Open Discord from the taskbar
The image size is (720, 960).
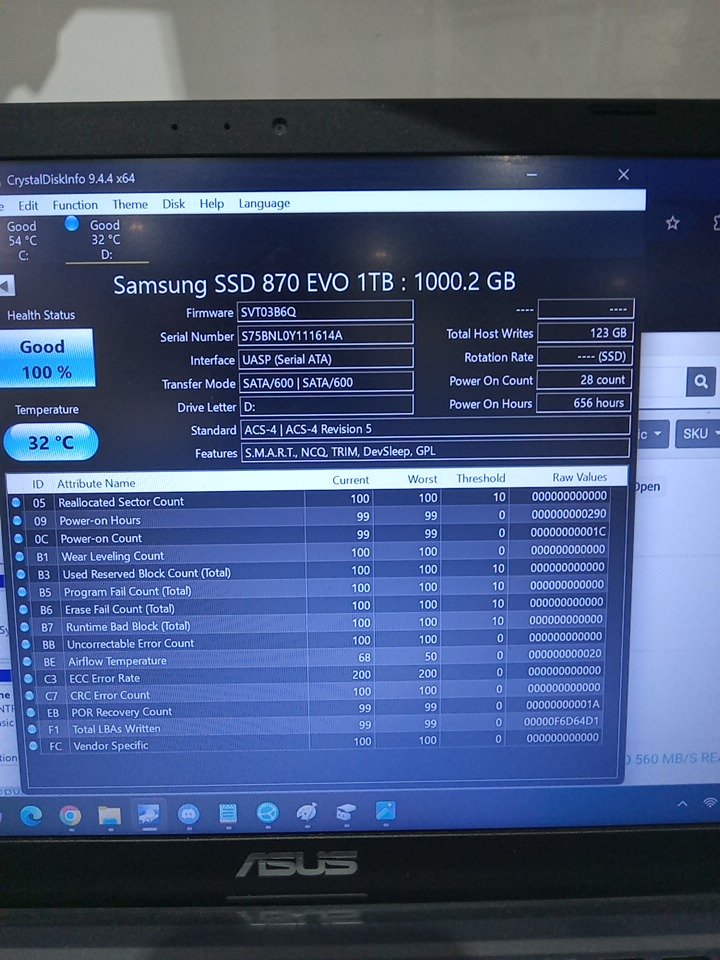(188, 814)
